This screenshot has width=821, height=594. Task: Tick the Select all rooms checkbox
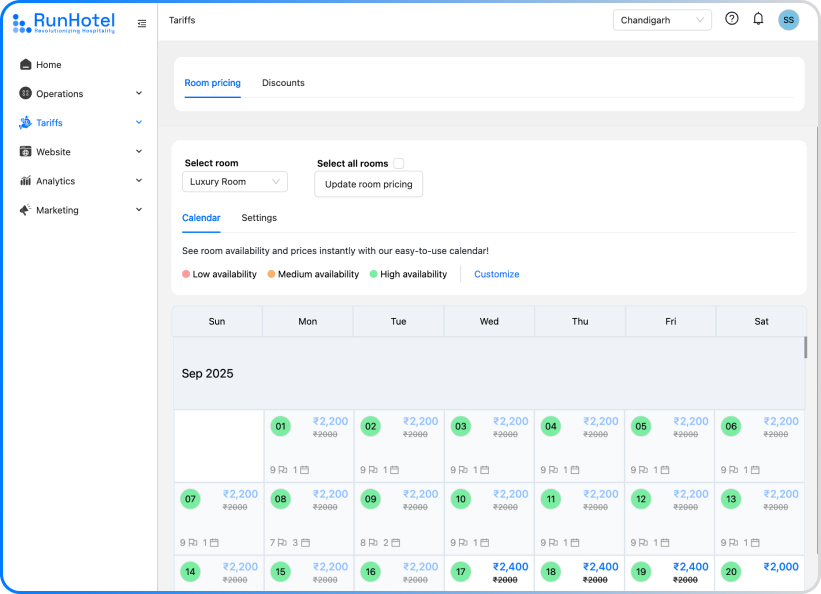tap(398, 163)
